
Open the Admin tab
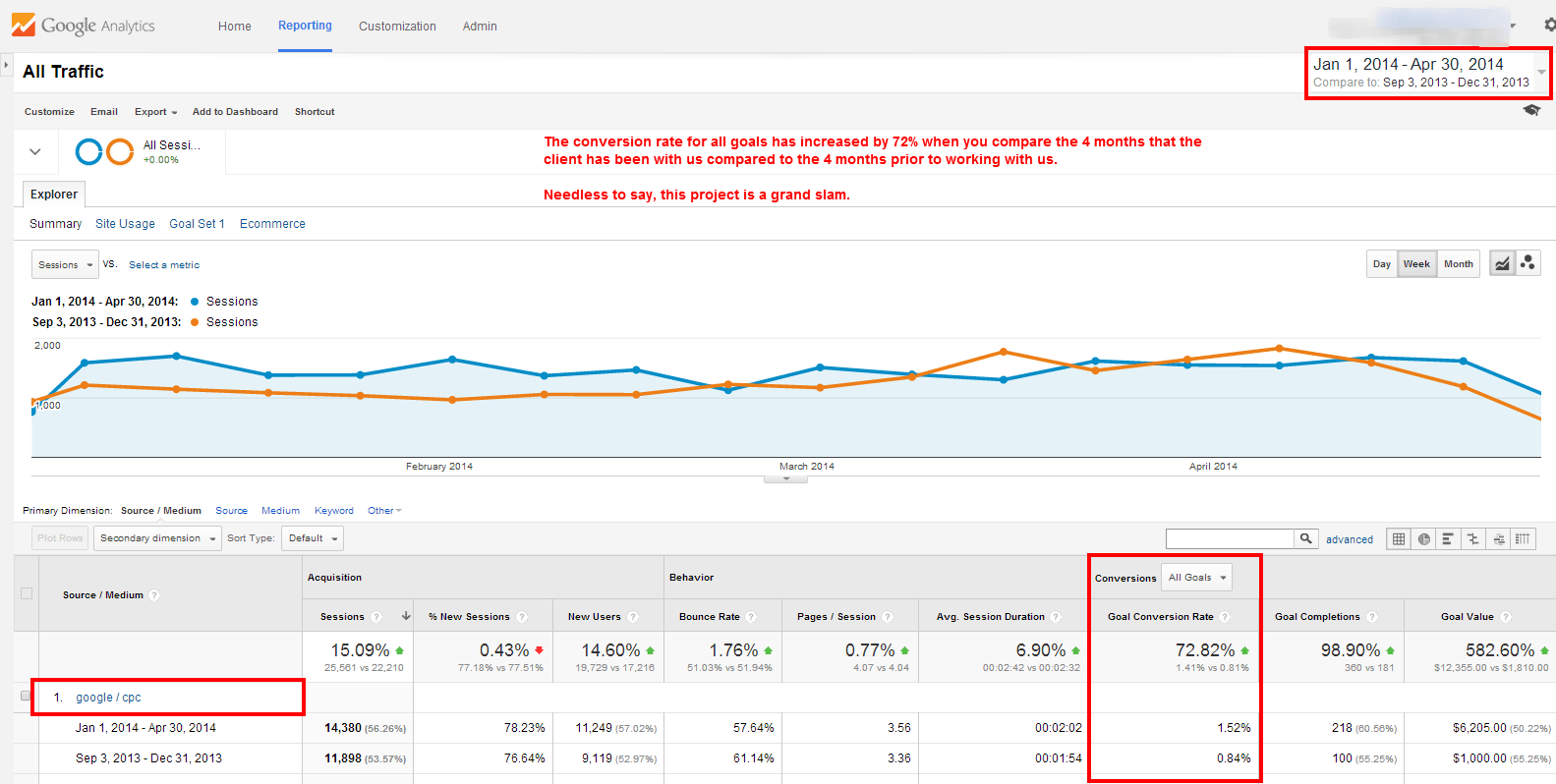[480, 27]
